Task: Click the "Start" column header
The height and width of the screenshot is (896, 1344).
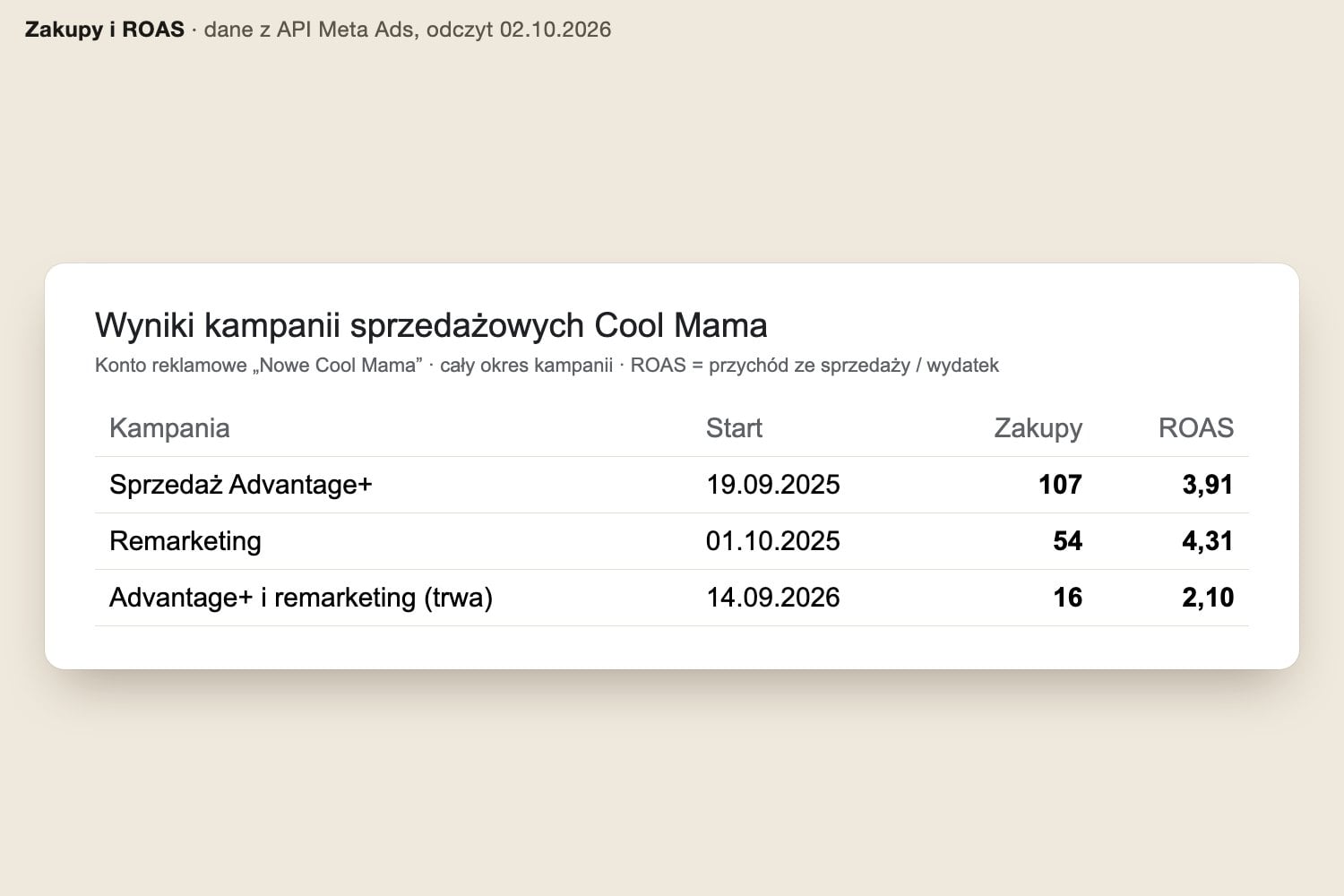Action: 734,428
